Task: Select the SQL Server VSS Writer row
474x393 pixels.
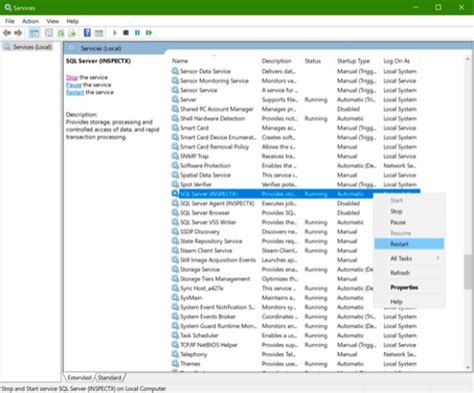Action: [x=272, y=222]
